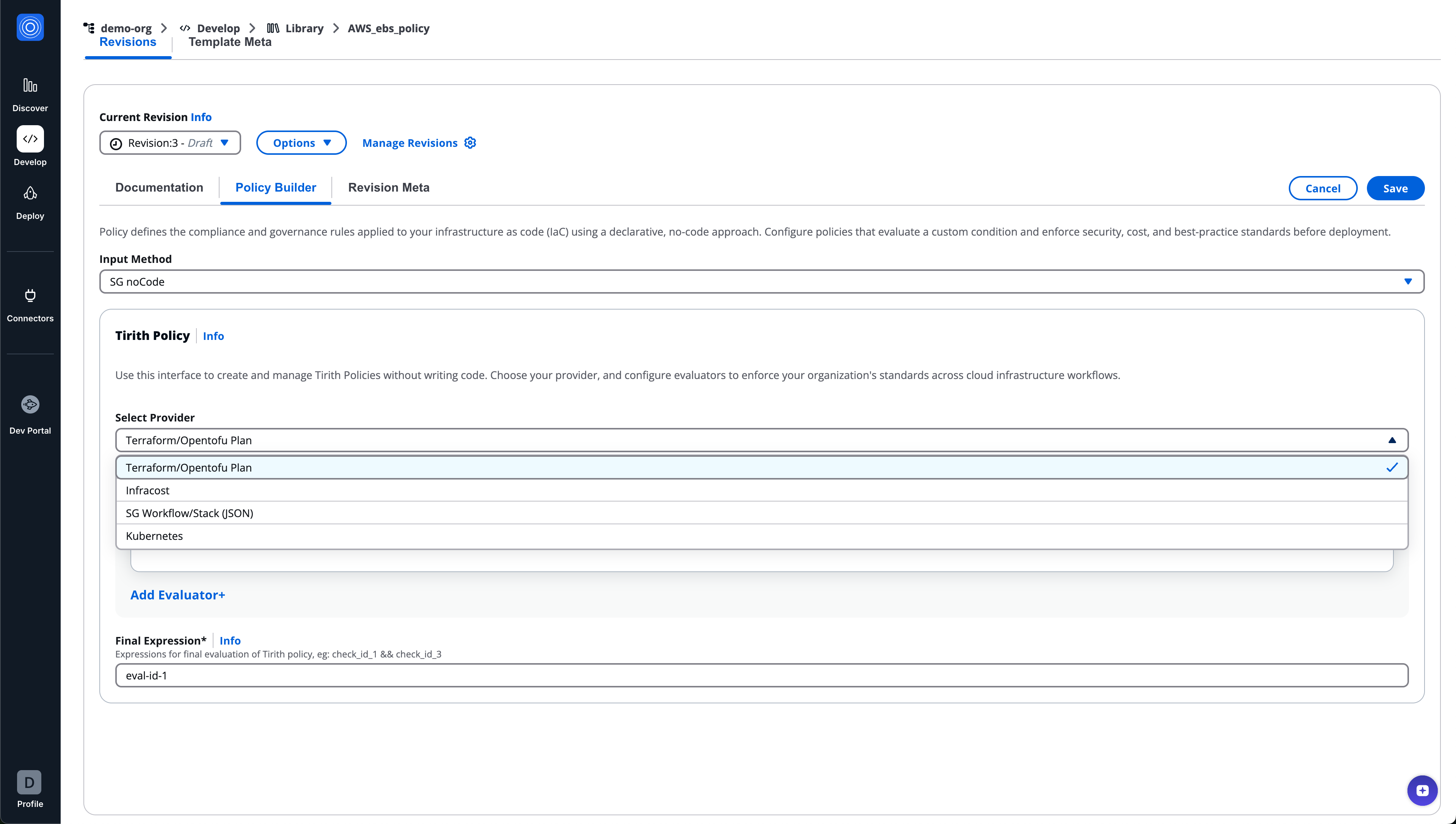Open the Options dropdown

(x=301, y=143)
